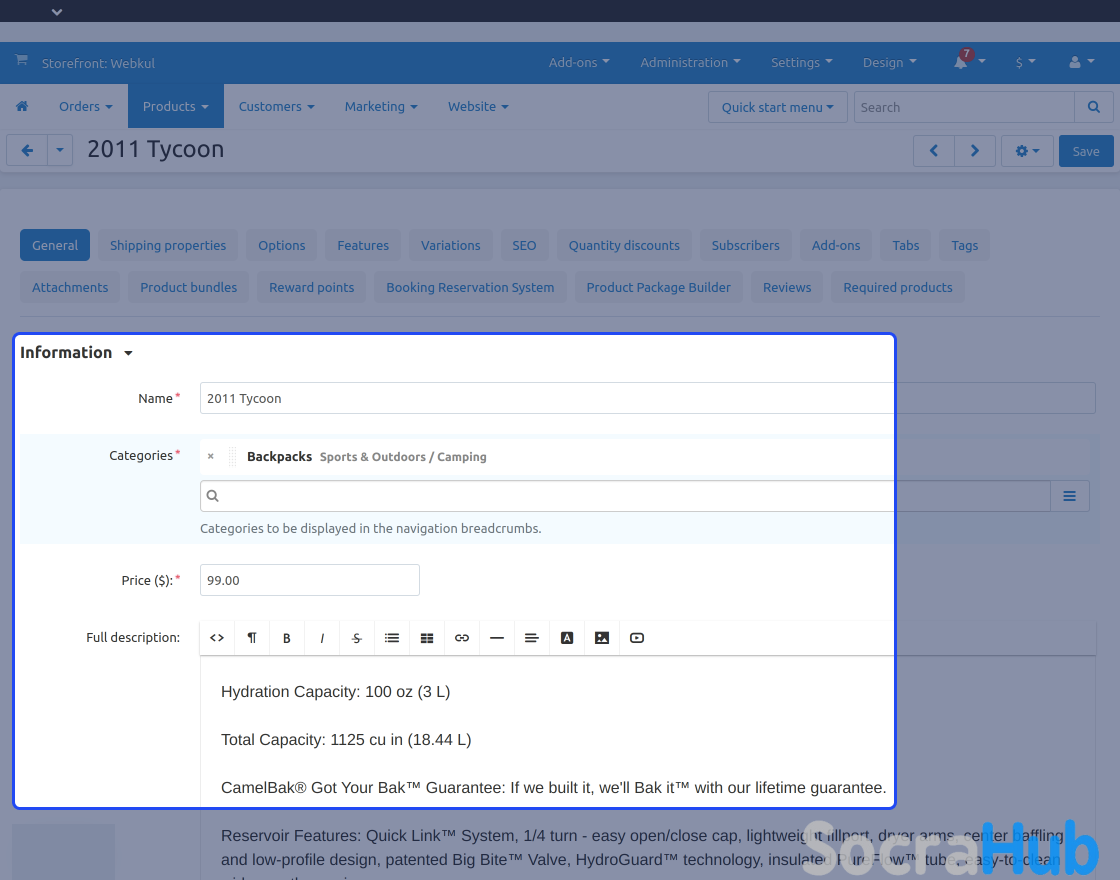Apply strikethrough formatting in the editor
Screen dimensions: 1120x880
click(x=357, y=638)
